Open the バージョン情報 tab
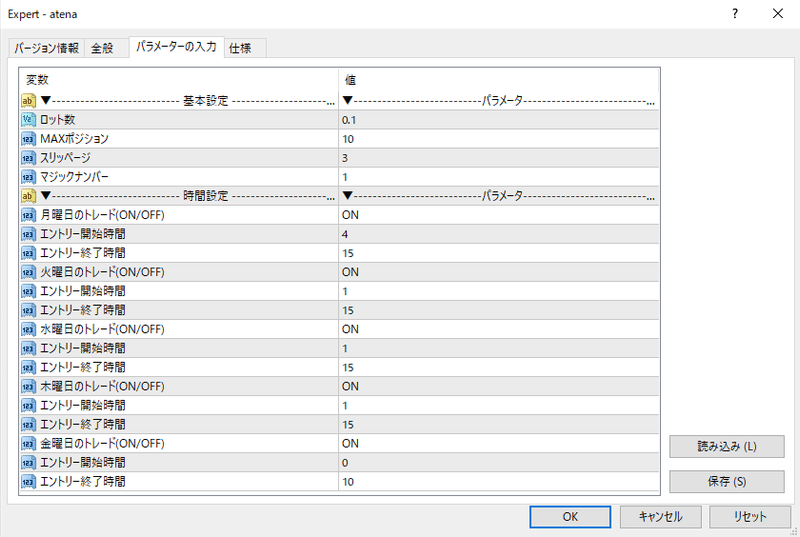The image size is (800, 537). [x=46, y=48]
